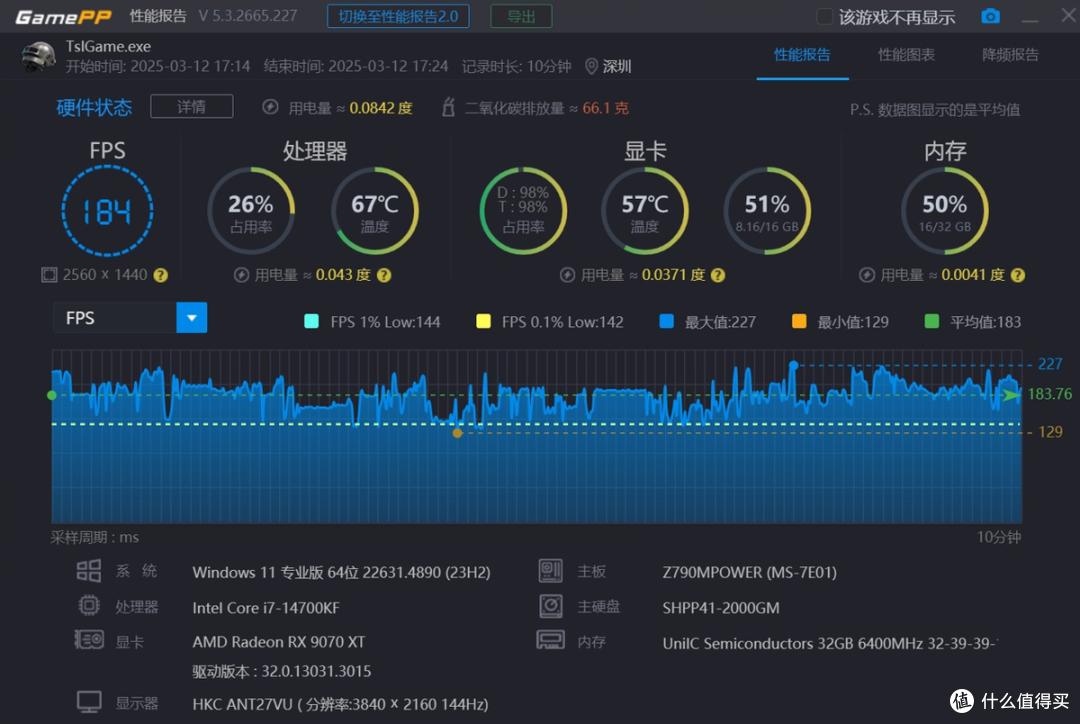Switch to the 降频报告 tab
Image resolution: width=1080 pixels, height=724 pixels.
(1010, 55)
